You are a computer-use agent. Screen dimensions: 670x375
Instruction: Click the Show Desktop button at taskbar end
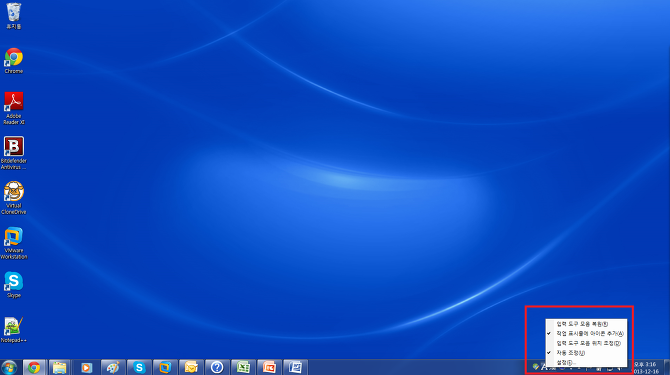point(667,367)
